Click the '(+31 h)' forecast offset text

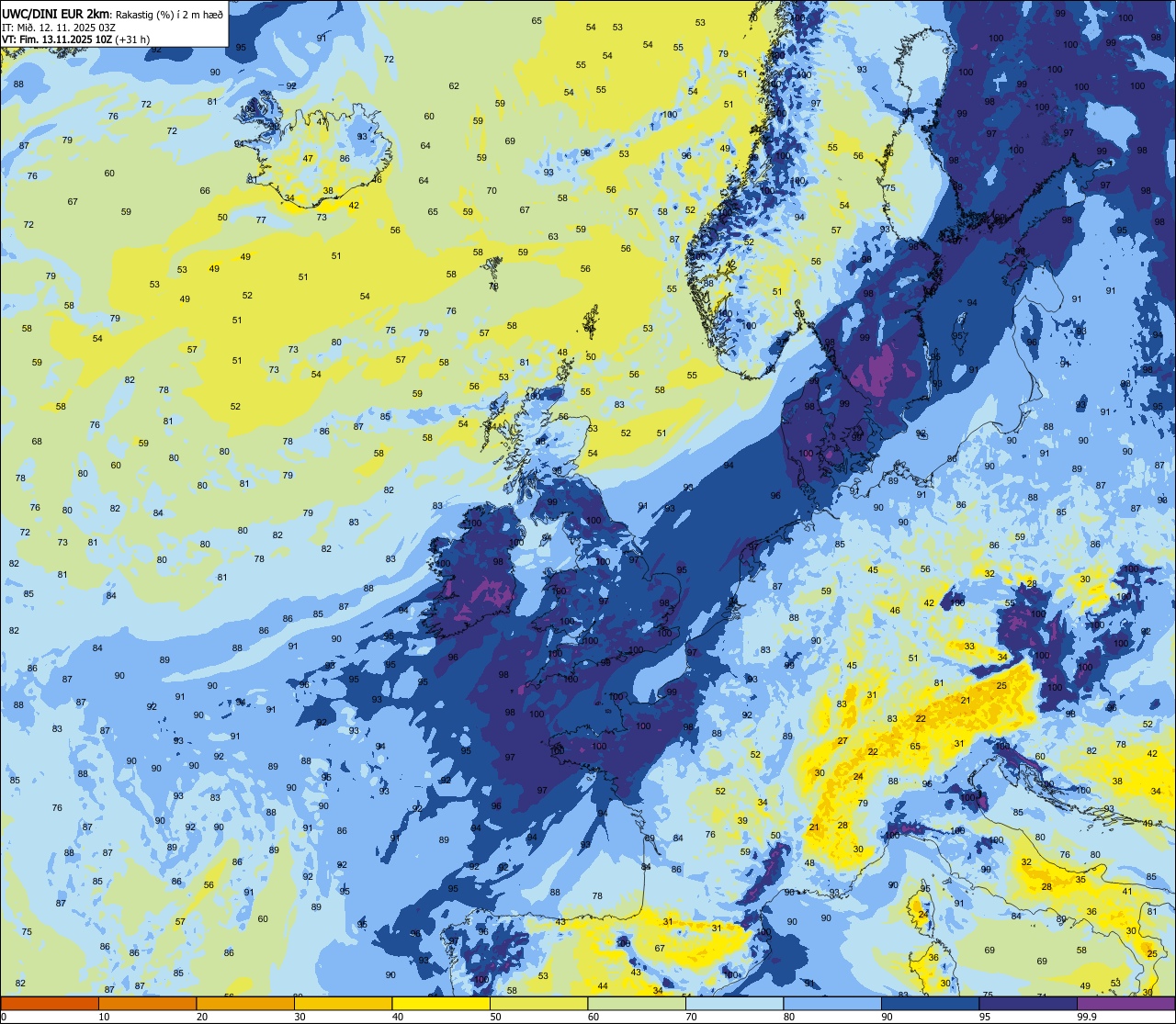point(132,39)
